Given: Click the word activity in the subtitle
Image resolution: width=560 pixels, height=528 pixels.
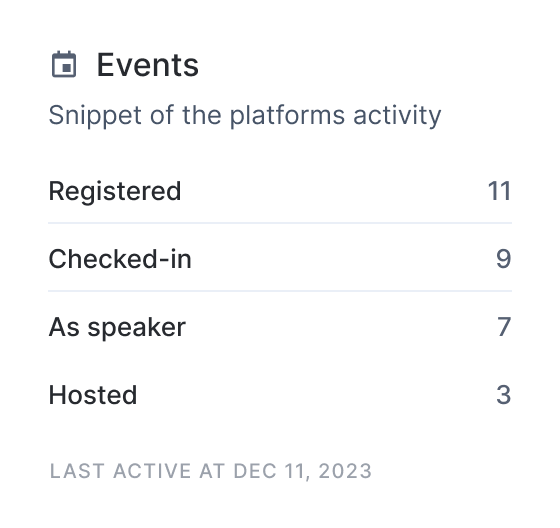Looking at the screenshot, I should click(x=397, y=116).
